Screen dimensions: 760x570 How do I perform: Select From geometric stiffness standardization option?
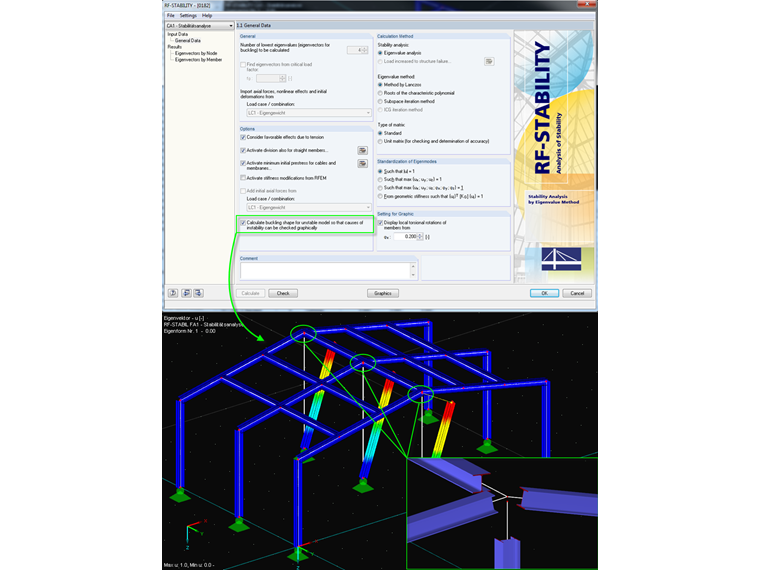[380, 196]
